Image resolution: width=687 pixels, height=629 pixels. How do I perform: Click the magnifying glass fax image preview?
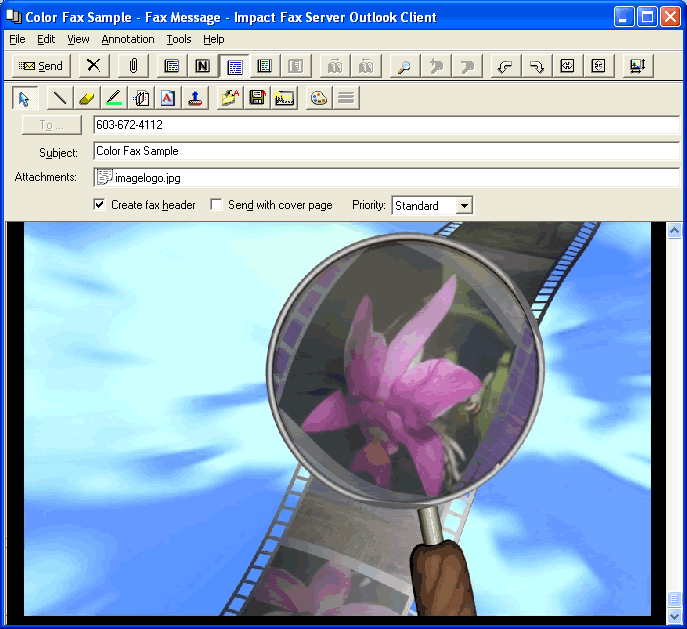(x=337, y=419)
